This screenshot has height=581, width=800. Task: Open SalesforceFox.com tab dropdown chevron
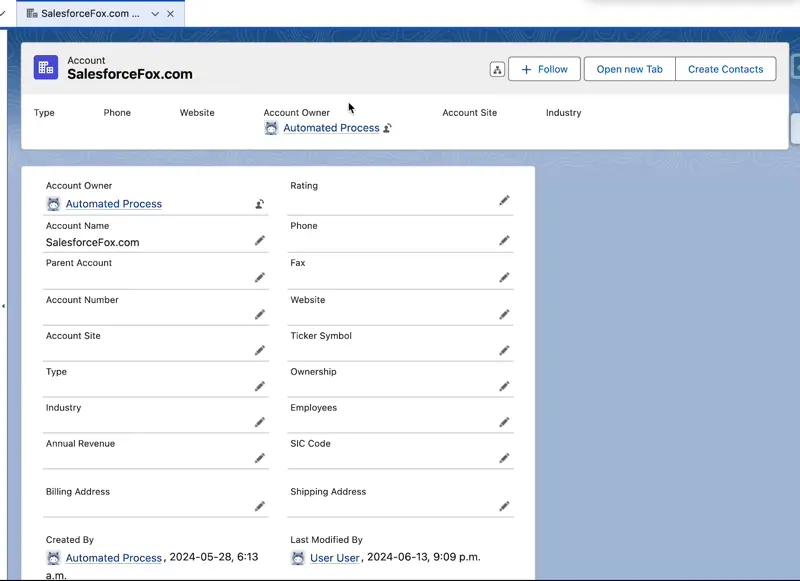pyautogui.click(x=155, y=14)
